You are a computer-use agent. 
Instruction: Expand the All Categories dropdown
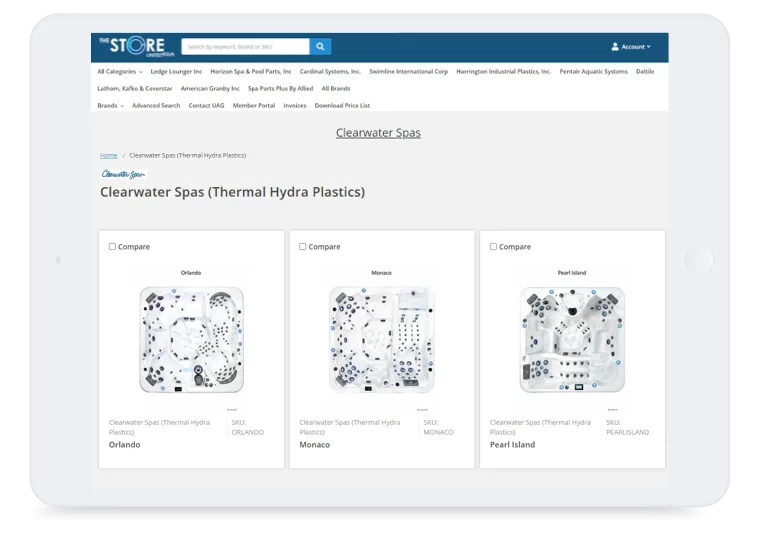[x=119, y=72]
